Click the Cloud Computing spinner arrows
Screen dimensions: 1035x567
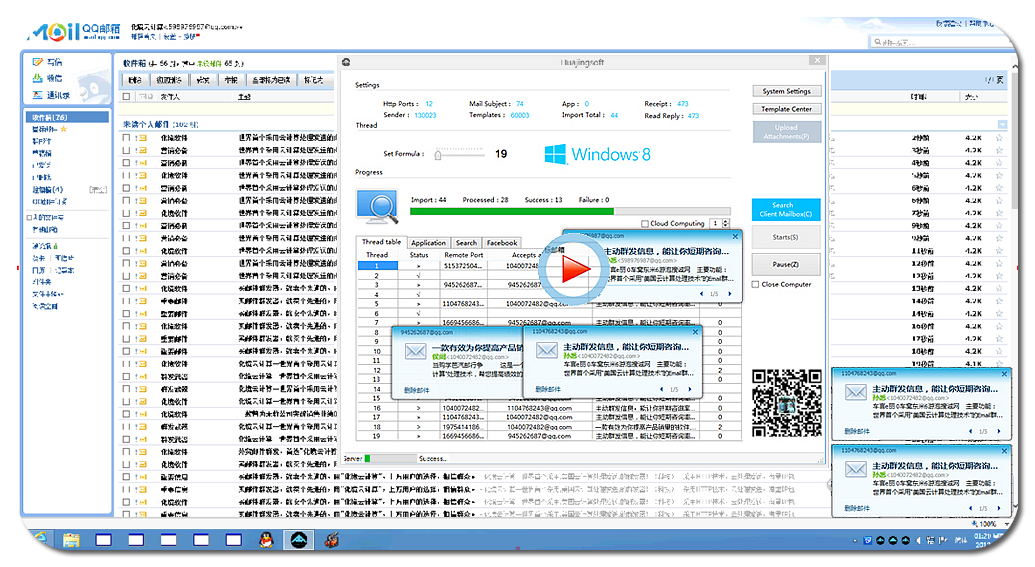(726, 224)
